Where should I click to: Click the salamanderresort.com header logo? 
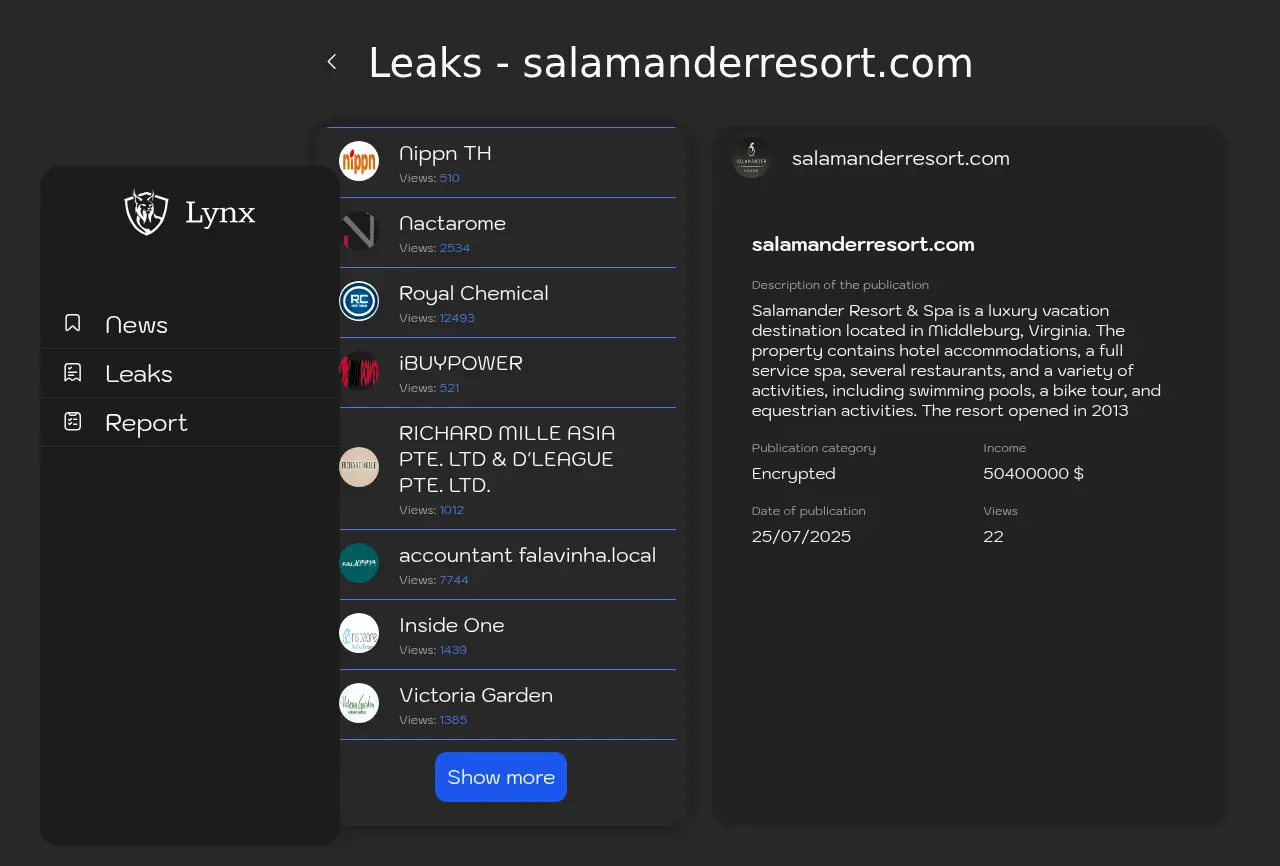tap(751, 158)
